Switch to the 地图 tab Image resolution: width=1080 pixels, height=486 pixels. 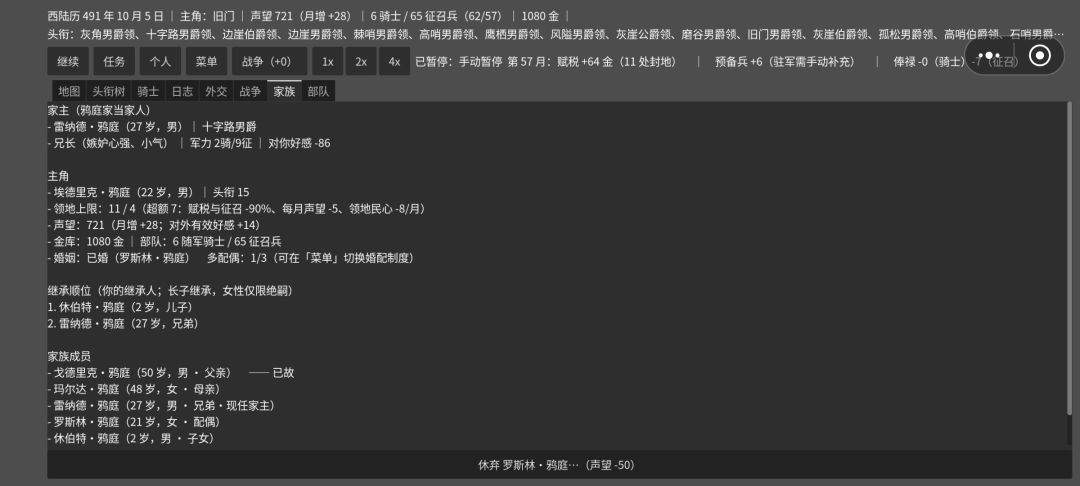70,91
